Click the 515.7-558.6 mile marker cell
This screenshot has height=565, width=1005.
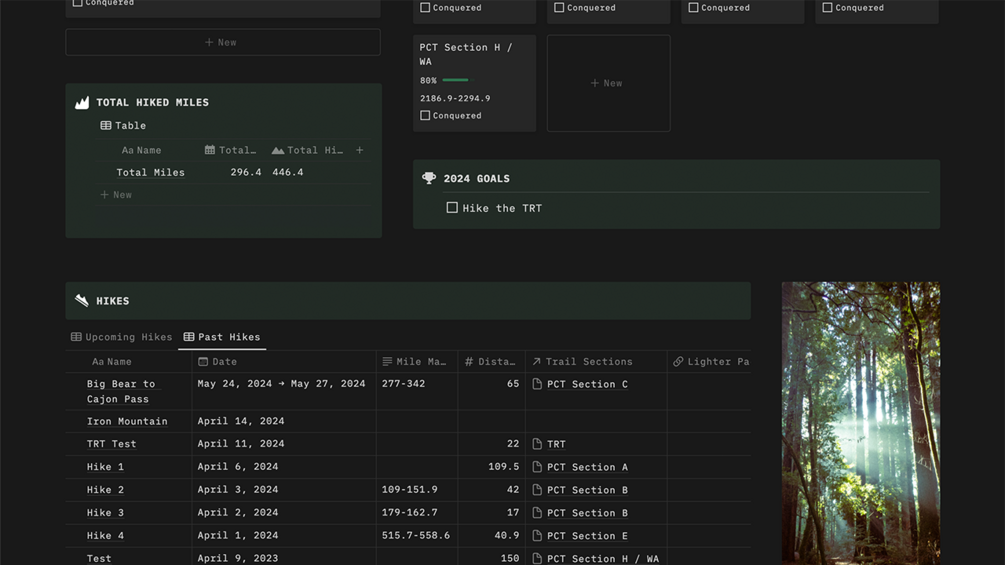pyautogui.click(x=416, y=535)
